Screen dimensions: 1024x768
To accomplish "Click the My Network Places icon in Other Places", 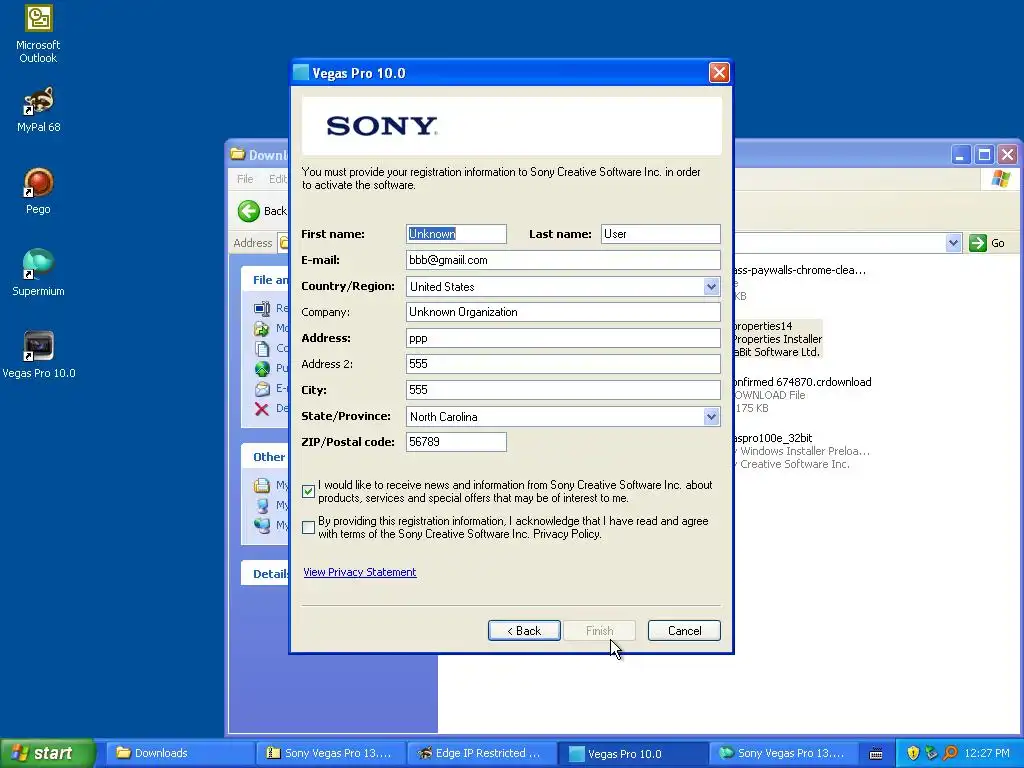I will pyautogui.click(x=262, y=526).
